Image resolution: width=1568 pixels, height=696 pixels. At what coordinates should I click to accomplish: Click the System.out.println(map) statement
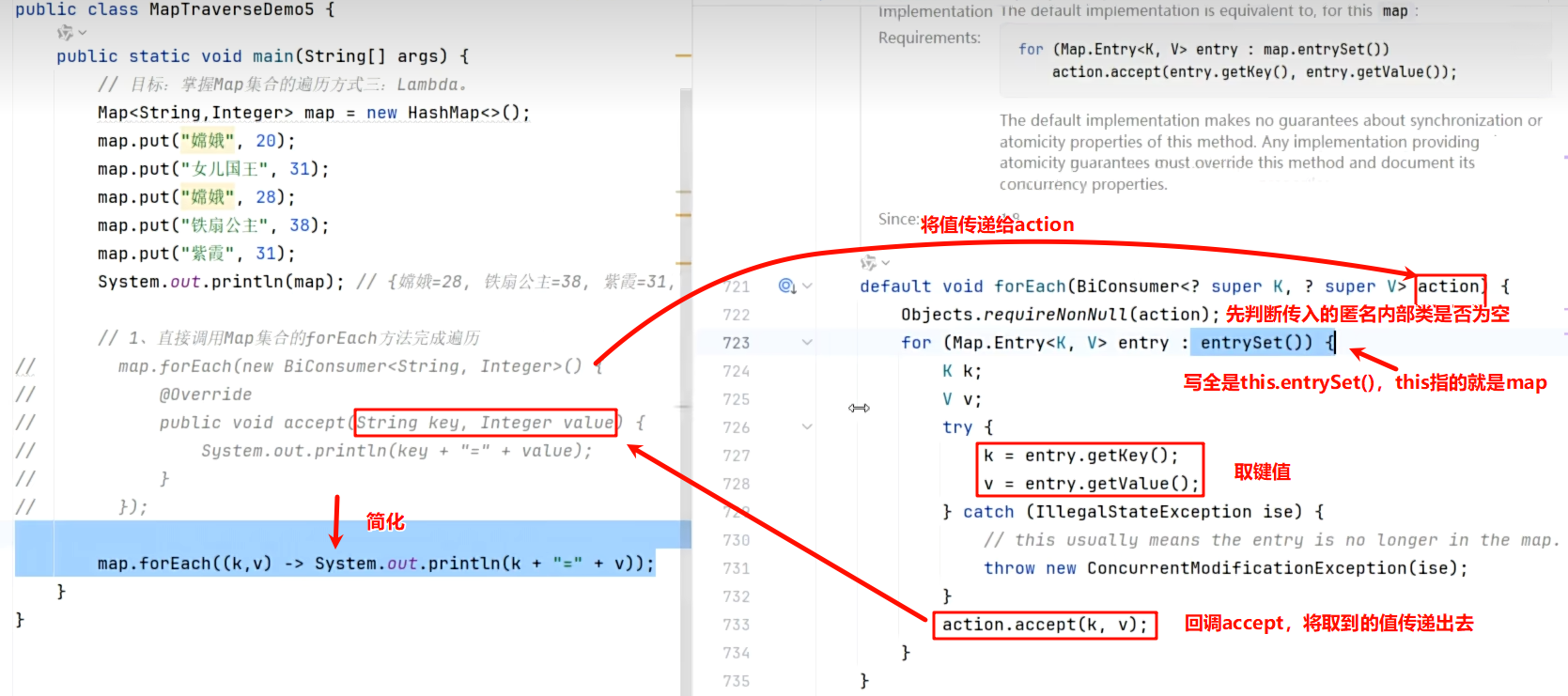click(221, 282)
